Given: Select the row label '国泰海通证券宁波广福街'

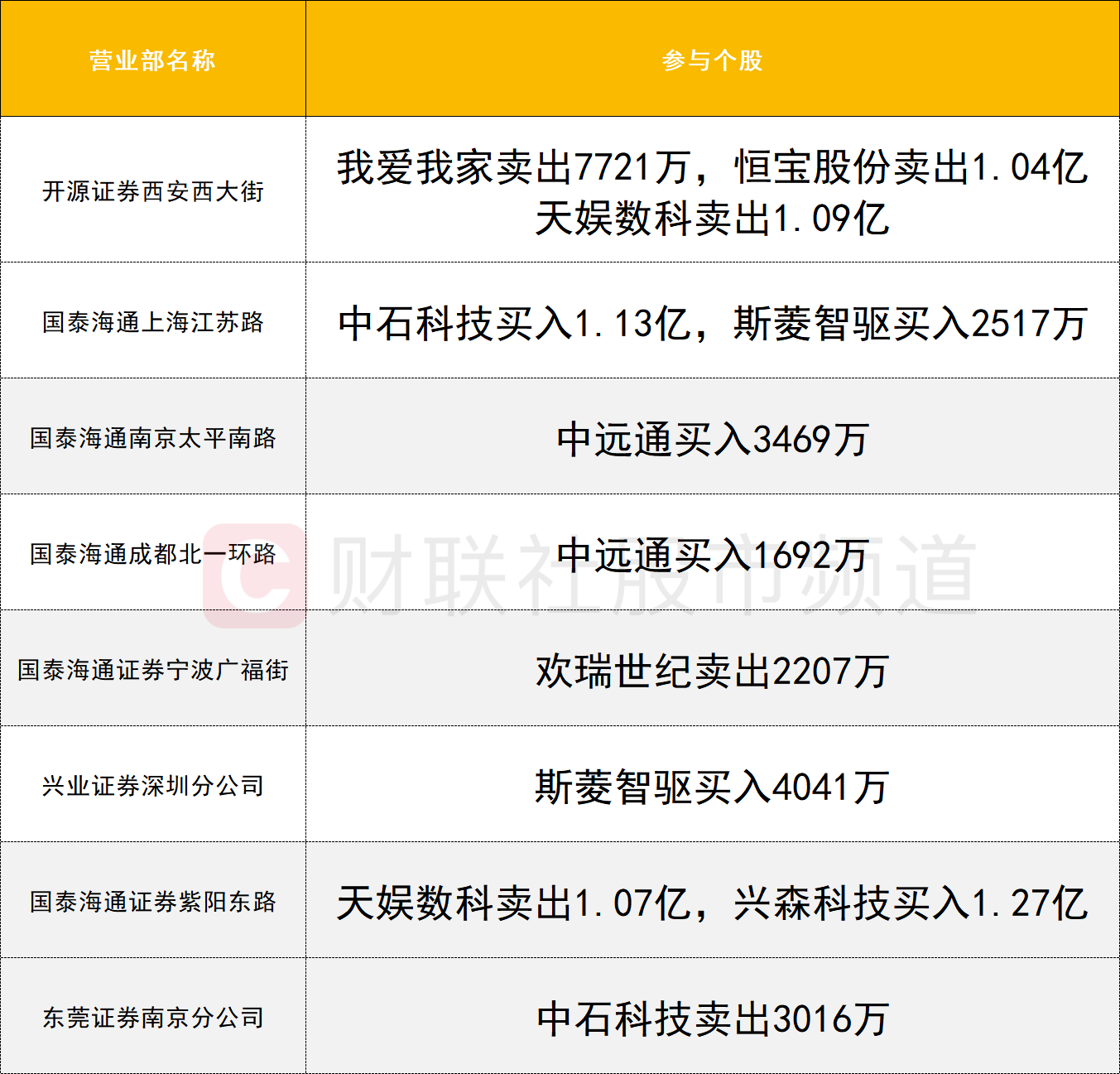Looking at the screenshot, I should [x=153, y=670].
